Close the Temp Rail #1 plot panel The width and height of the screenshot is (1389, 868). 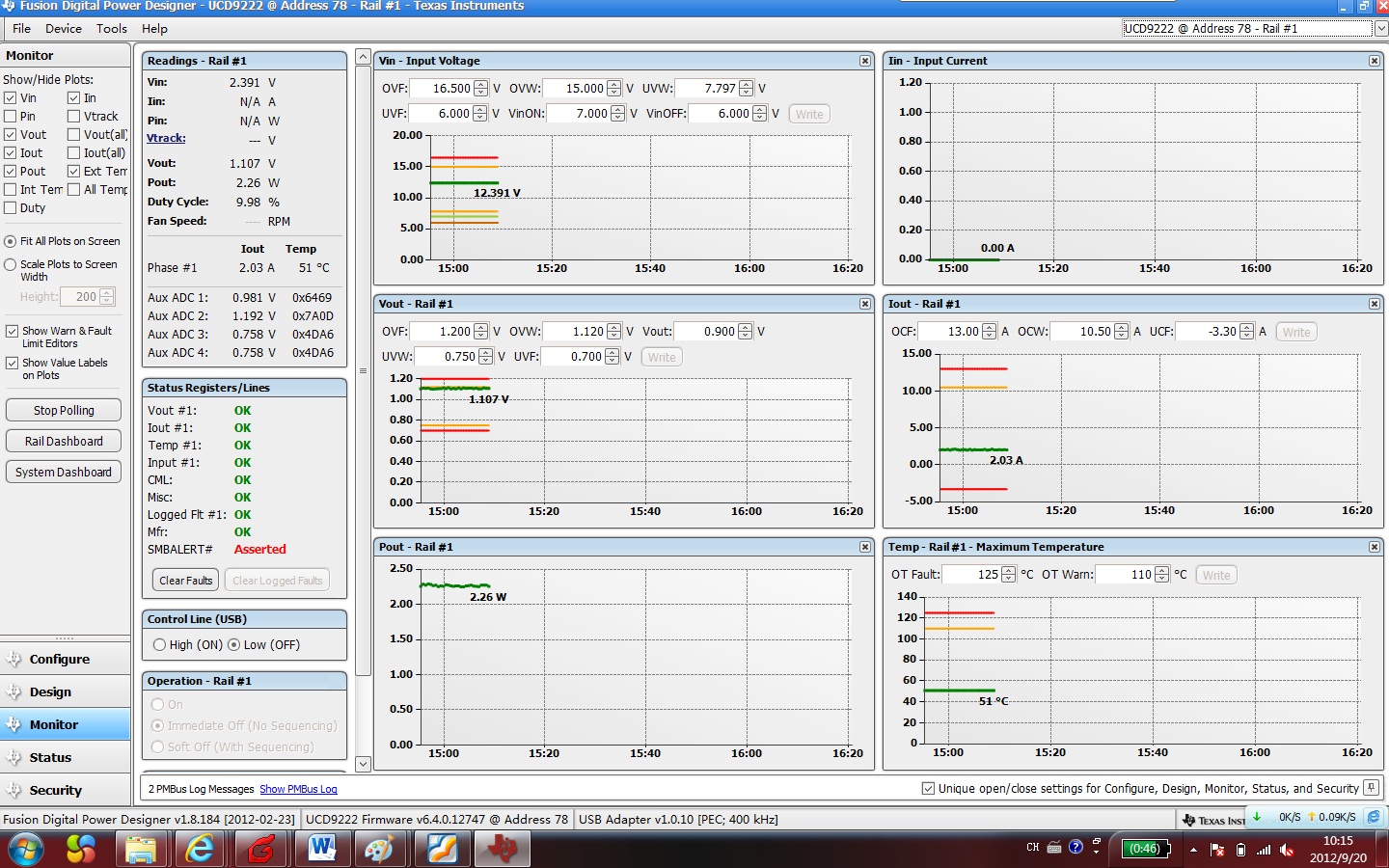tap(1375, 547)
